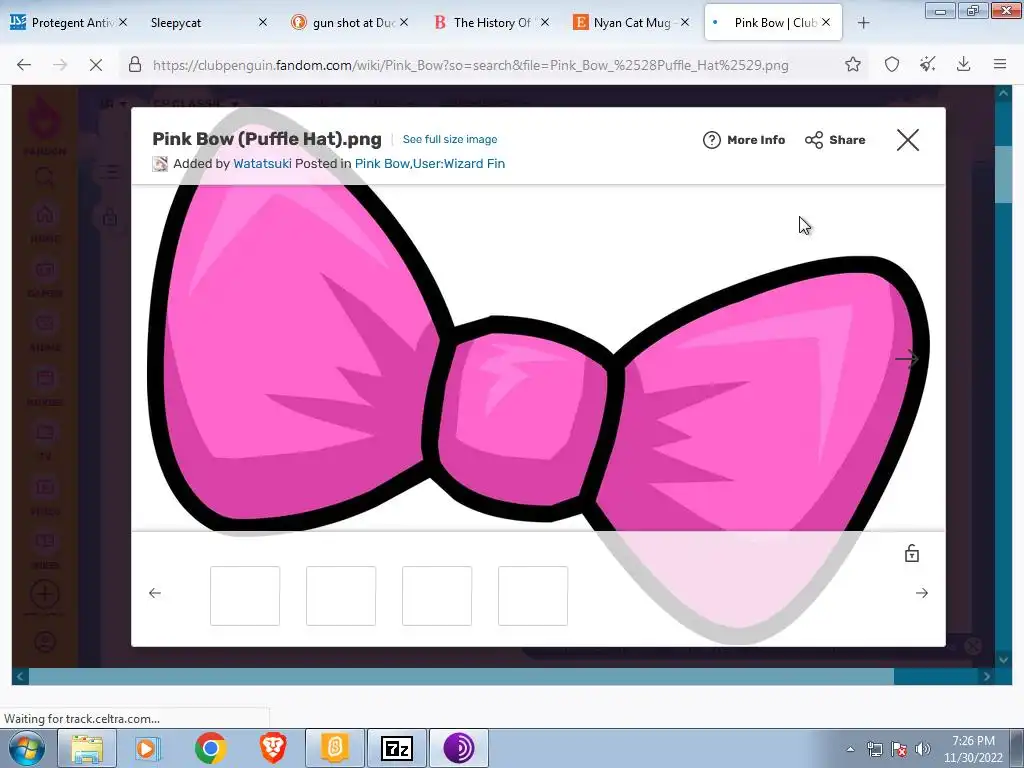
Task: Open network status tray icon
Action: pos(874,749)
